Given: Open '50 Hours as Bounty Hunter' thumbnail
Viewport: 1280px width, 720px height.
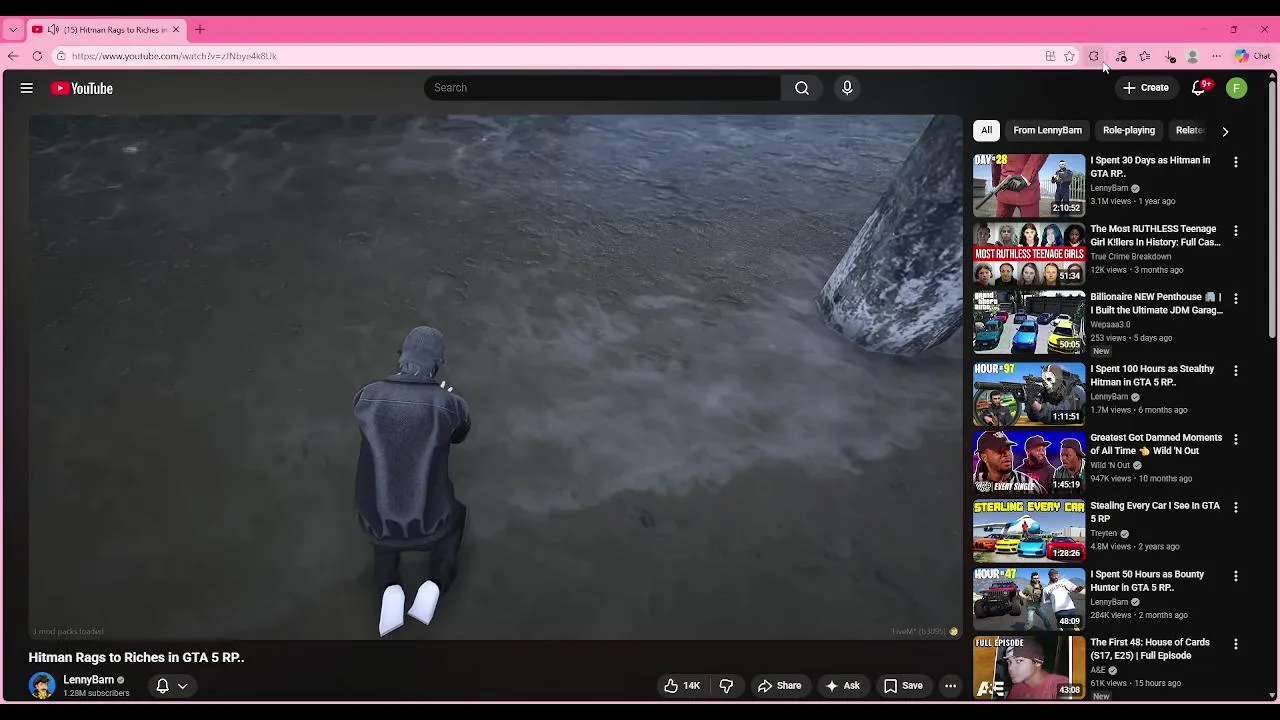Looking at the screenshot, I should 1029,599.
